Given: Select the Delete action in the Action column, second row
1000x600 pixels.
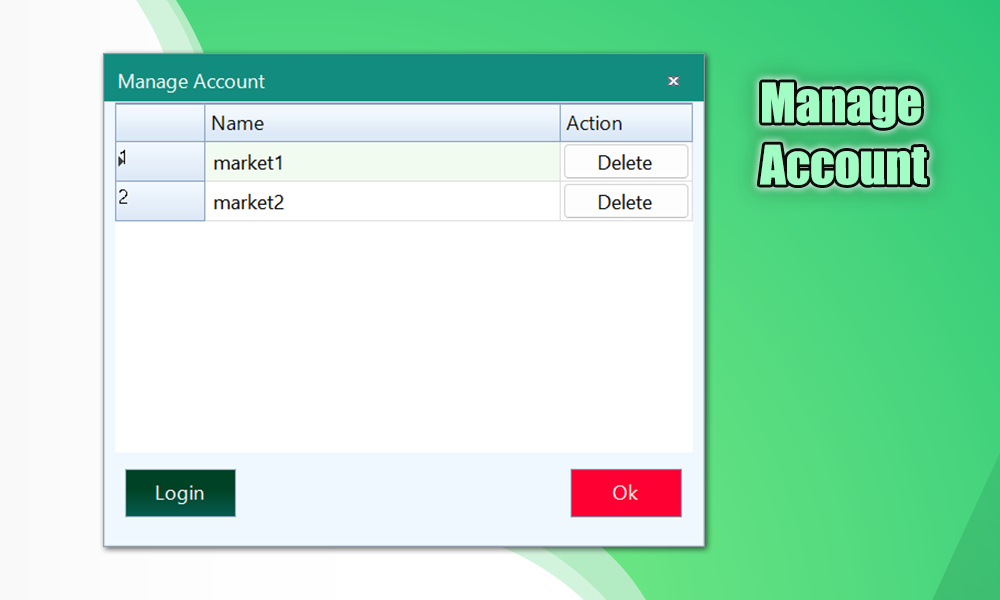Looking at the screenshot, I should (x=626, y=201).
